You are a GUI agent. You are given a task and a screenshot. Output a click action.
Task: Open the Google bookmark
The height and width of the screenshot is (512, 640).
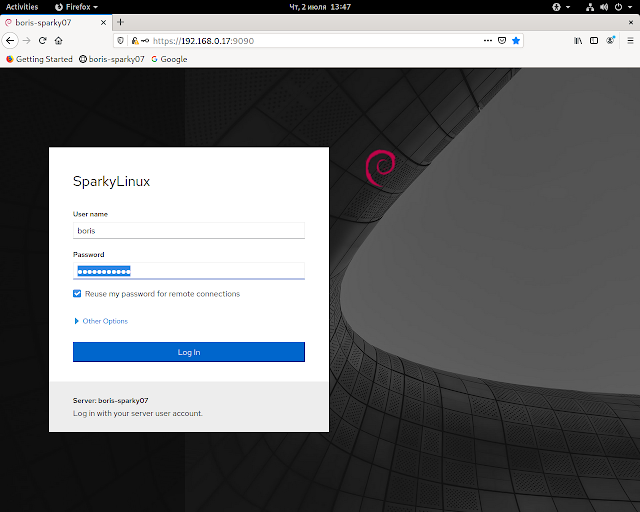169,59
